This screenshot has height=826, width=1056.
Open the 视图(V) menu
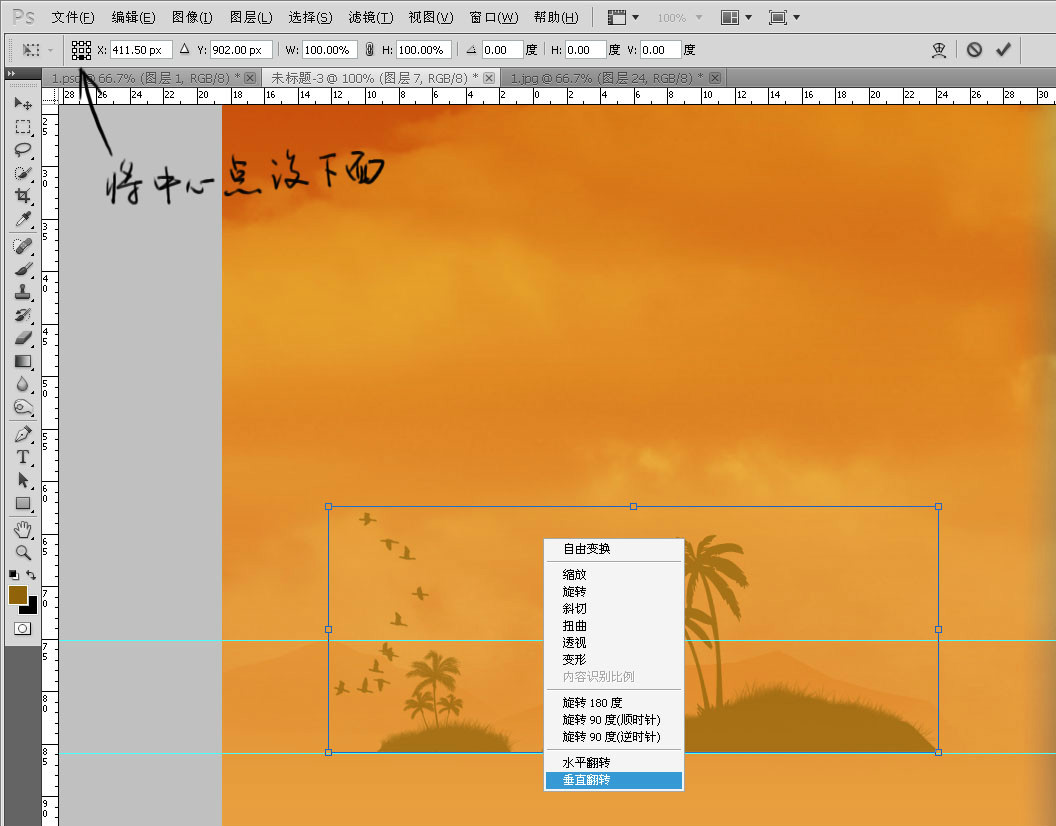[x=431, y=18]
